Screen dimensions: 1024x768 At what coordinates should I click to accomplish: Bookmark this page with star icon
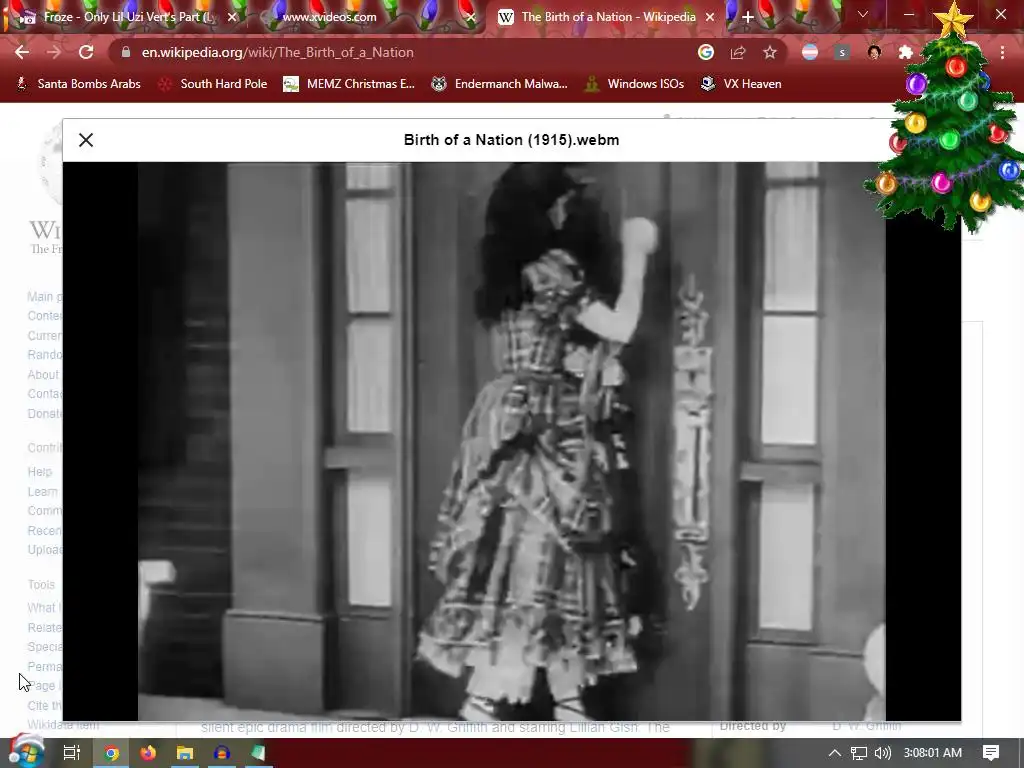tap(770, 52)
